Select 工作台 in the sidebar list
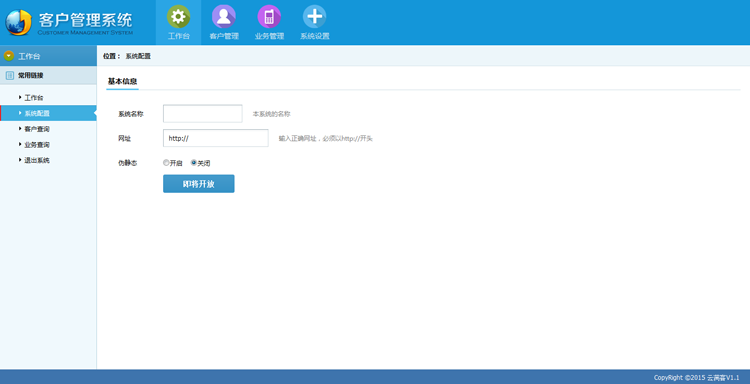750x384 pixels. tap(33, 98)
